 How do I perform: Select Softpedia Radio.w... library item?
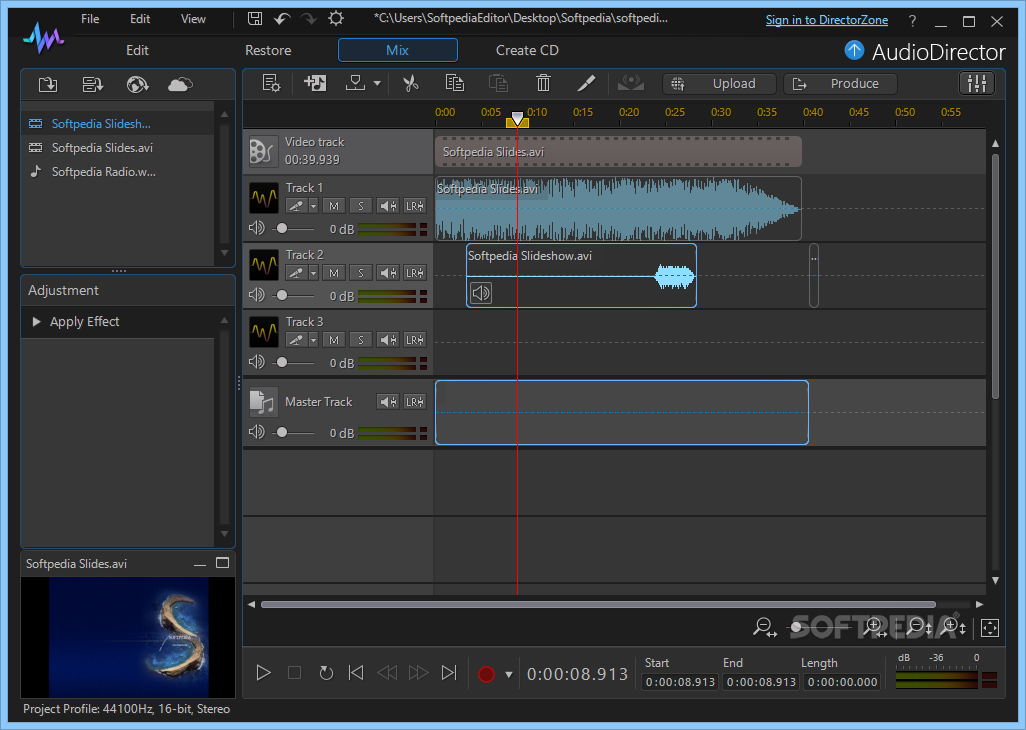118,171
